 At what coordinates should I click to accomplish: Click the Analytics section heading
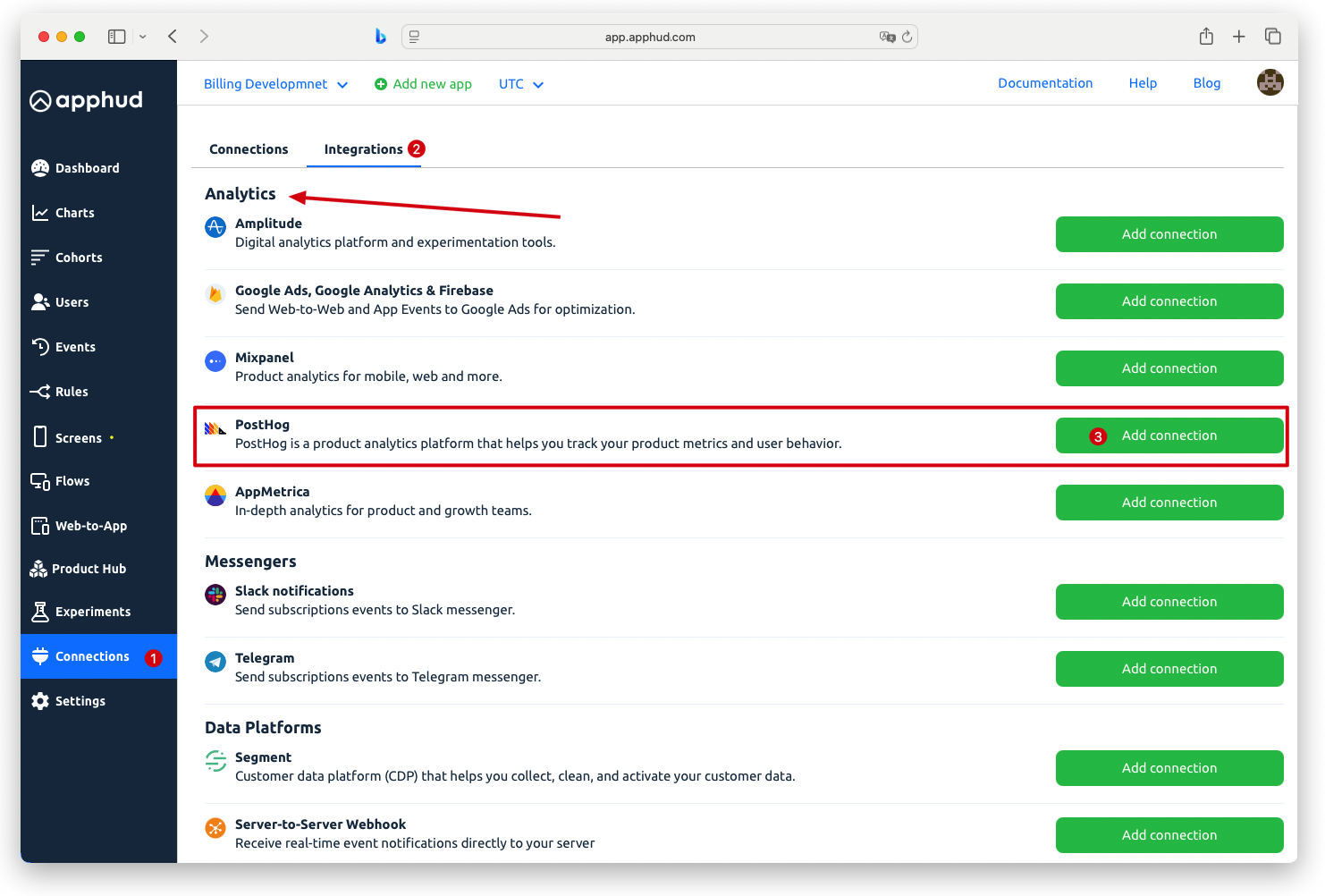(x=241, y=194)
